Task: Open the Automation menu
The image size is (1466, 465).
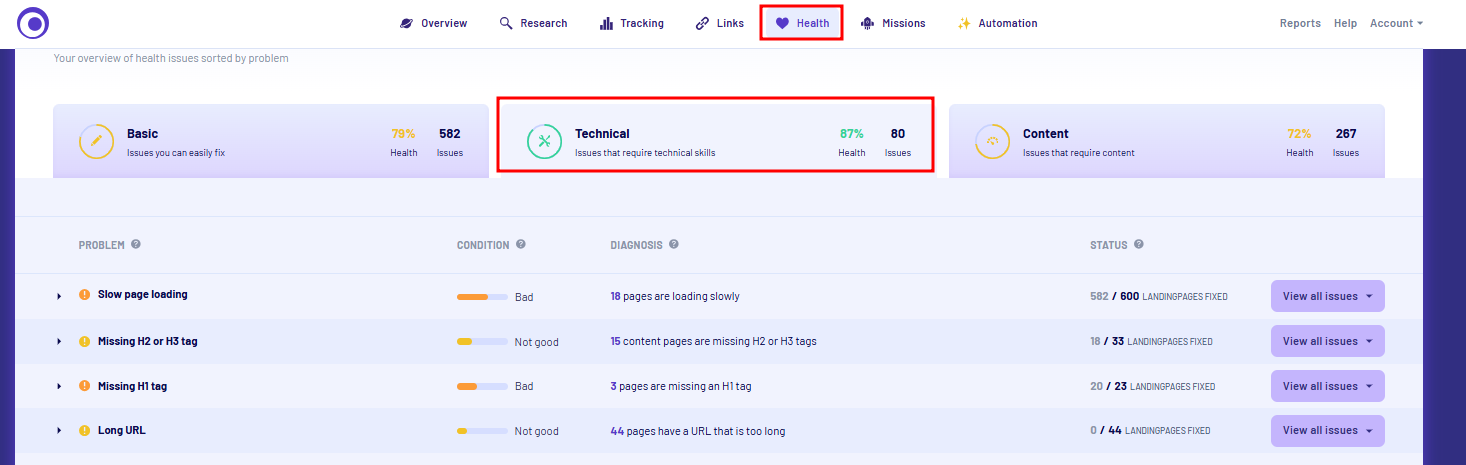Action: pos(997,23)
